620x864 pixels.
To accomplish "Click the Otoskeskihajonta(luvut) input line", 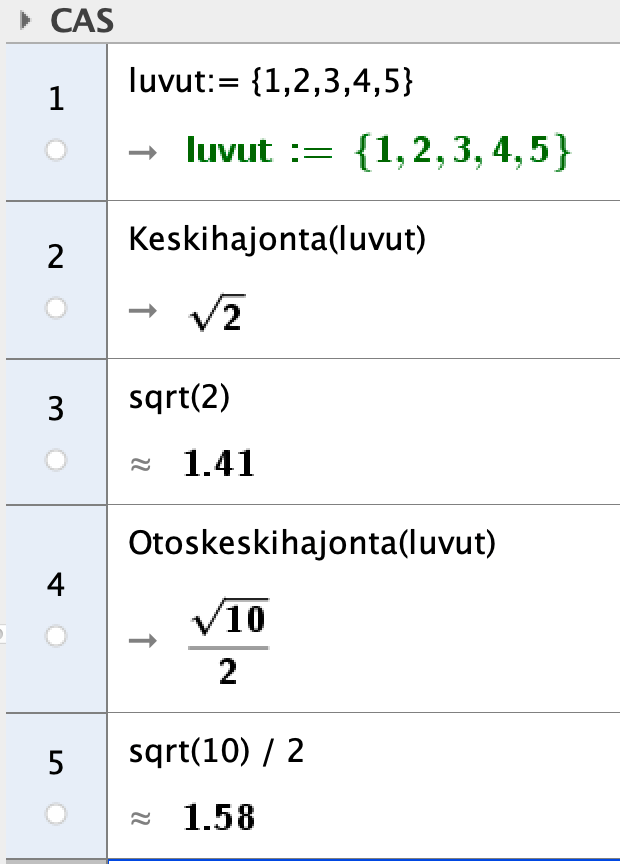I will [312, 543].
